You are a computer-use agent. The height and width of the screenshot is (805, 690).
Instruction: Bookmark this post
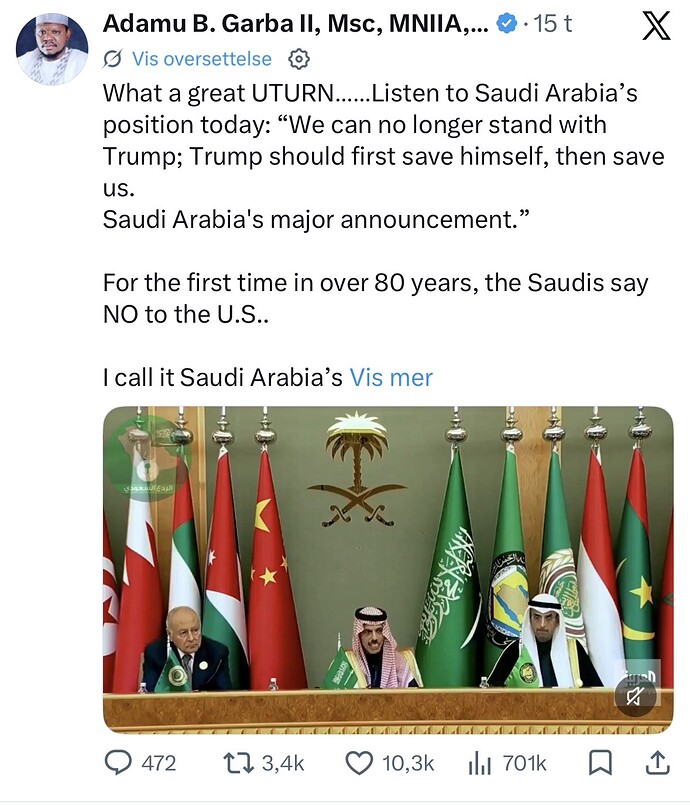600,763
